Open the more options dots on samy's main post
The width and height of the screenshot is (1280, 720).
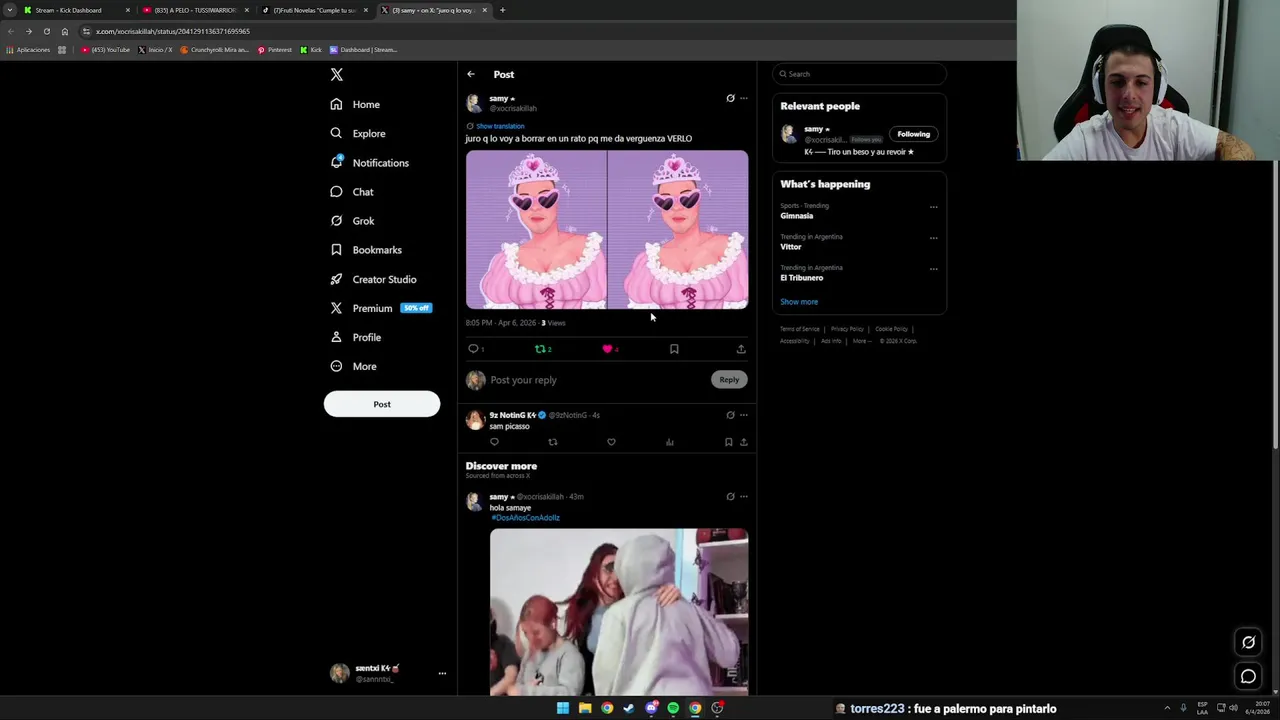tap(743, 98)
